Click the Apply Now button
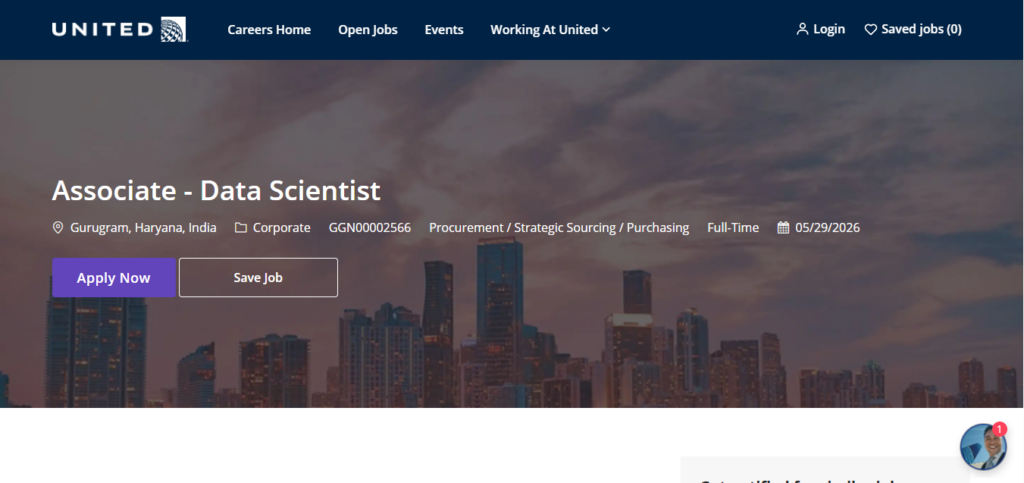 (114, 277)
